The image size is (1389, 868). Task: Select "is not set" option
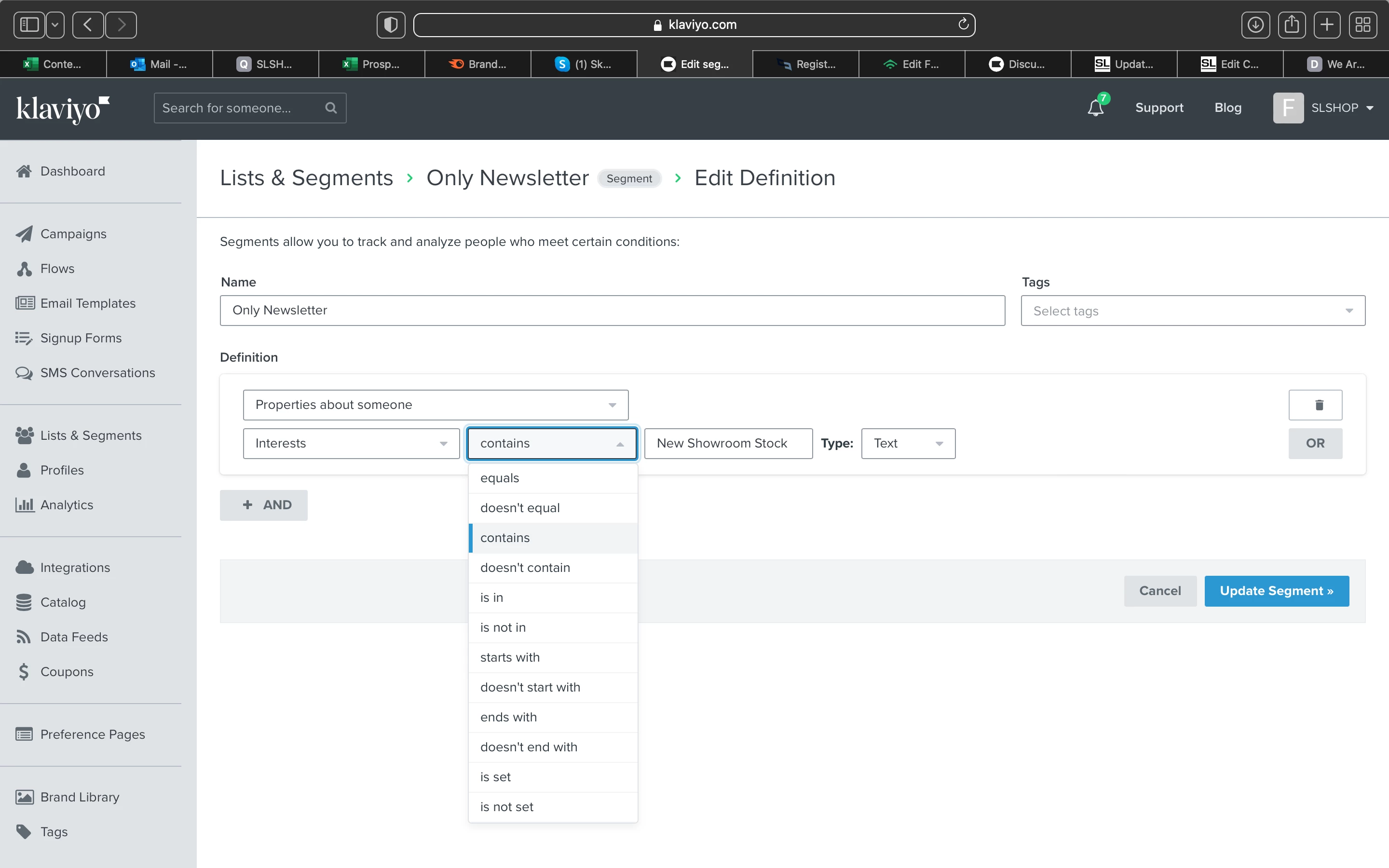point(506,807)
